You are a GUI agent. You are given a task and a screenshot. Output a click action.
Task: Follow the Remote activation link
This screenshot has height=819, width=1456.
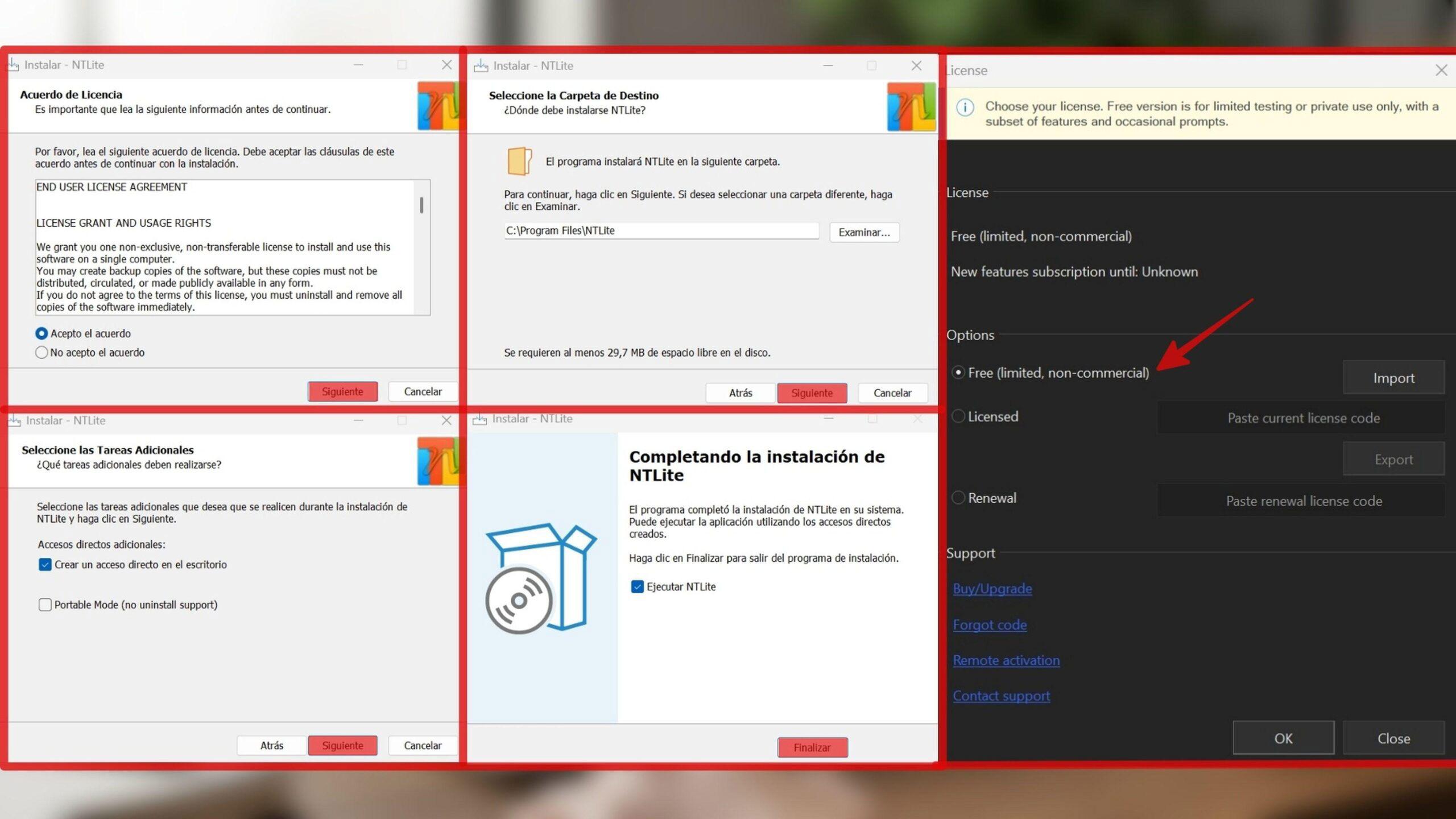(x=1006, y=660)
